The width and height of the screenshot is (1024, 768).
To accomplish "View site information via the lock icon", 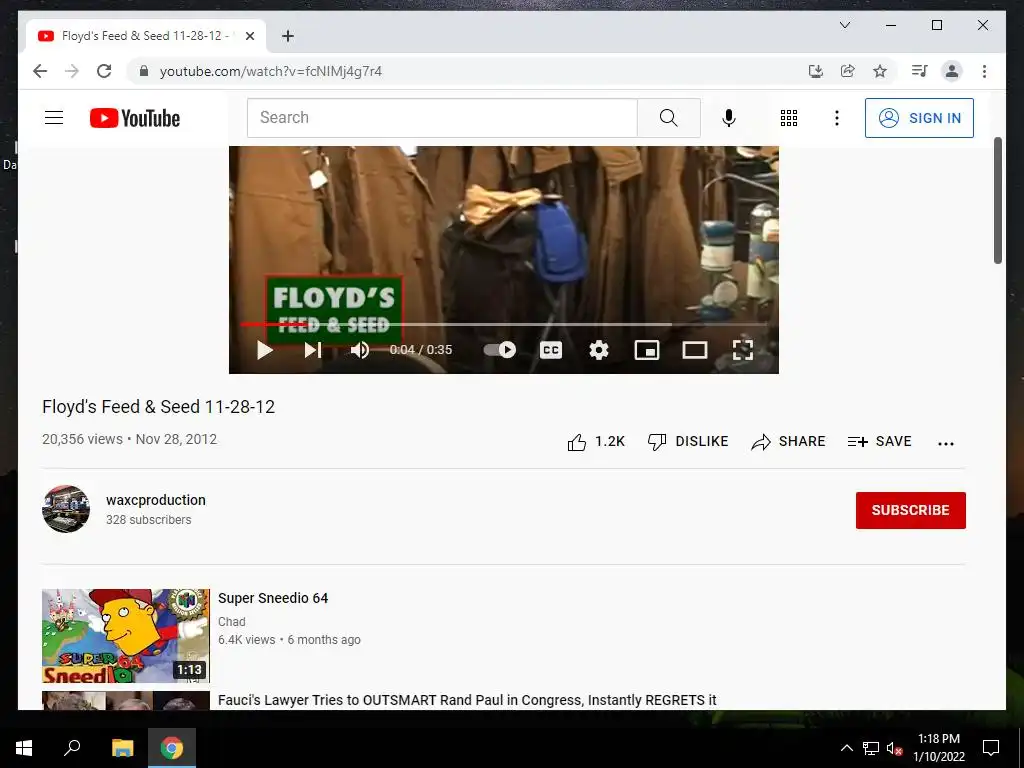I will [x=144, y=71].
